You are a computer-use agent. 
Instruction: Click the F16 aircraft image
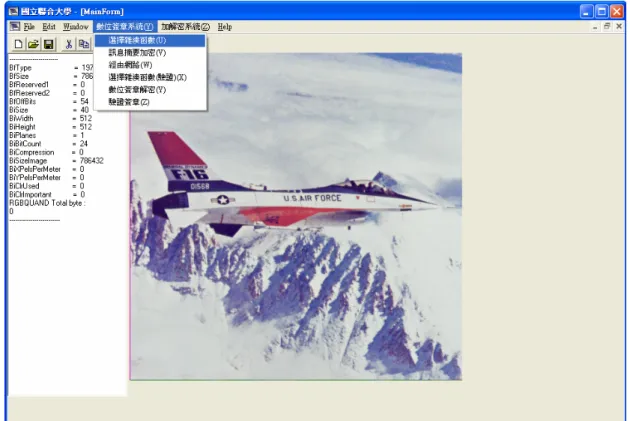click(296, 216)
